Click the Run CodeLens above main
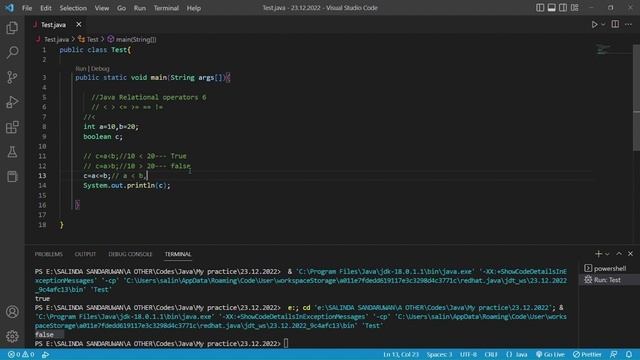This screenshot has height=360, width=640. (x=81, y=69)
